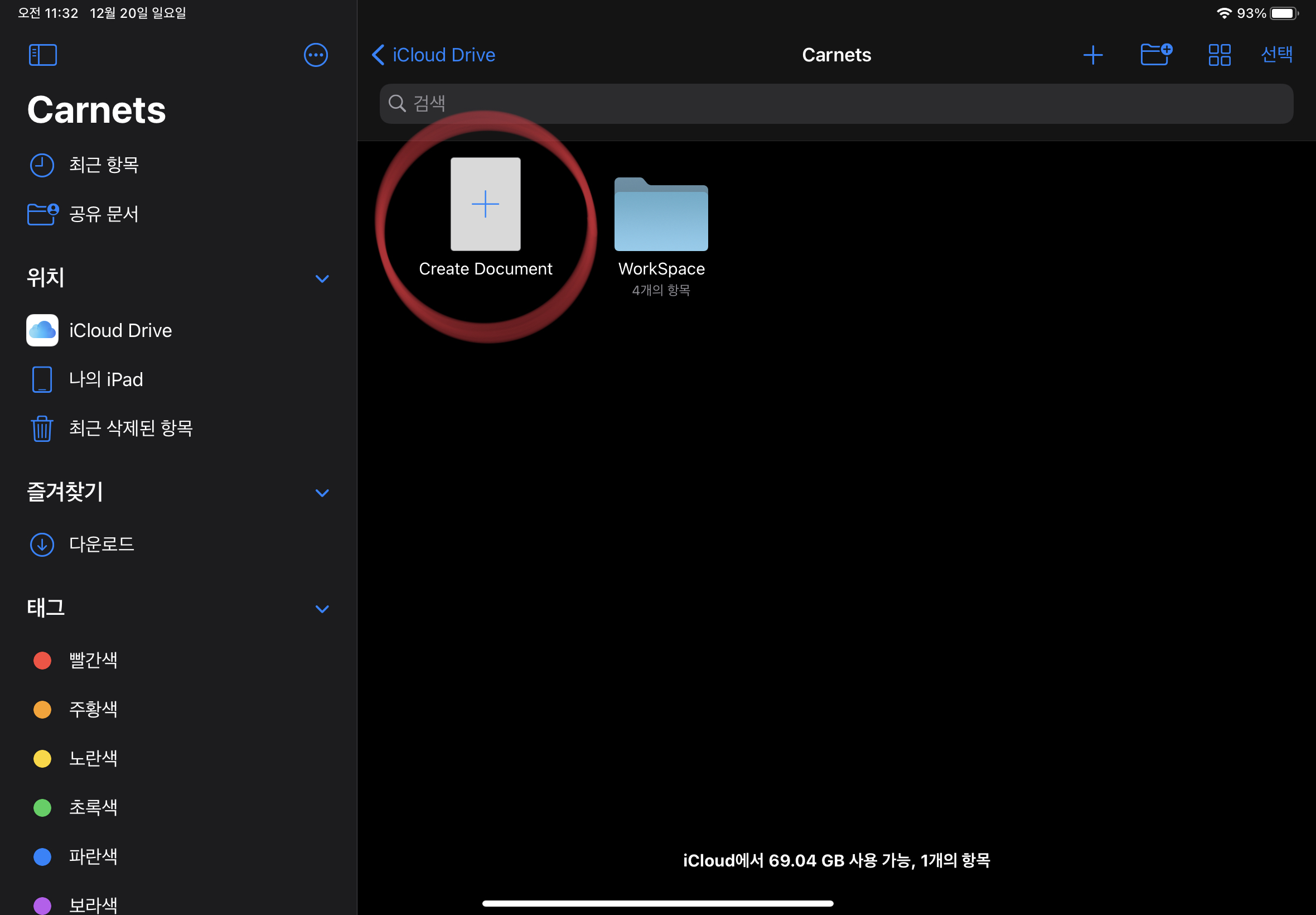Click the 검색 search field
The image size is (1316, 915).
point(836,104)
